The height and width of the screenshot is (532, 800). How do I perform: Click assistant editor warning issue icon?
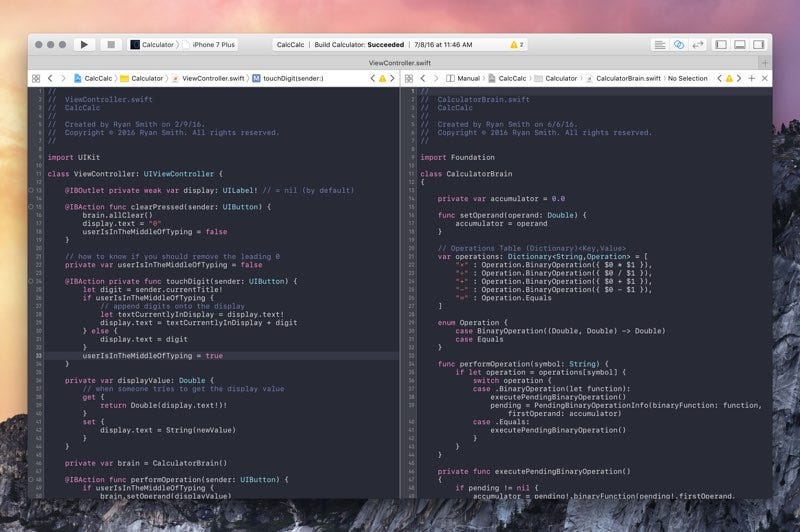point(729,79)
